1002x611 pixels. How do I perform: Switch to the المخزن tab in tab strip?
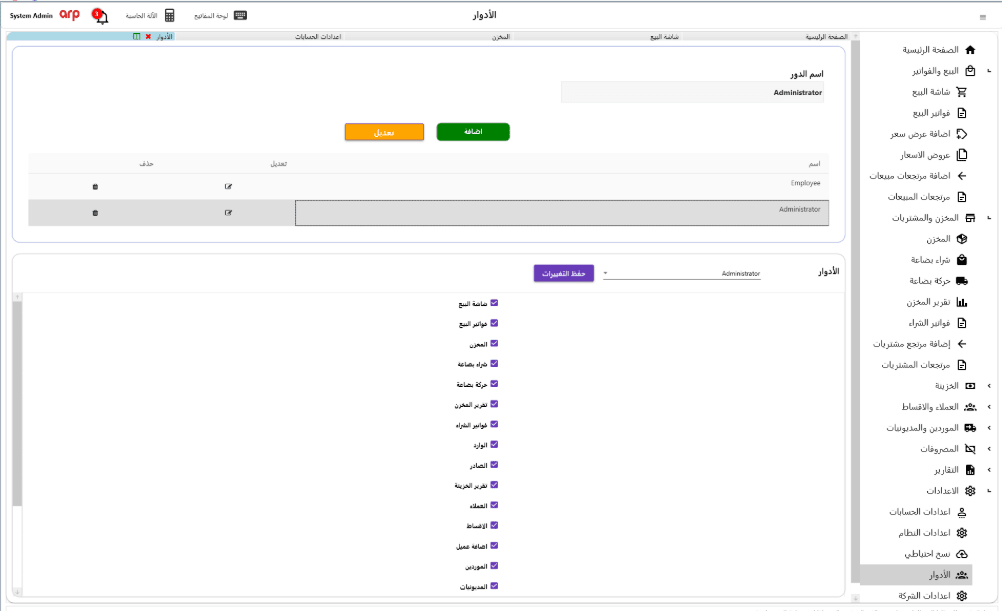(501, 37)
